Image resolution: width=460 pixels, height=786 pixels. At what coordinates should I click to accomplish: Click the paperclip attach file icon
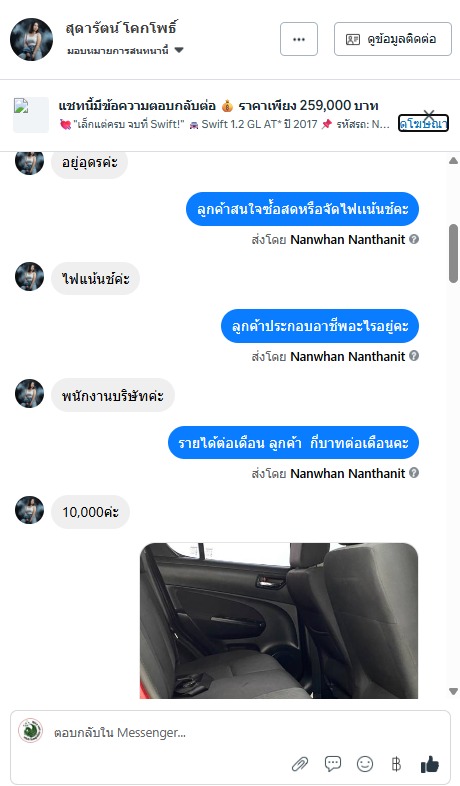coord(300,764)
